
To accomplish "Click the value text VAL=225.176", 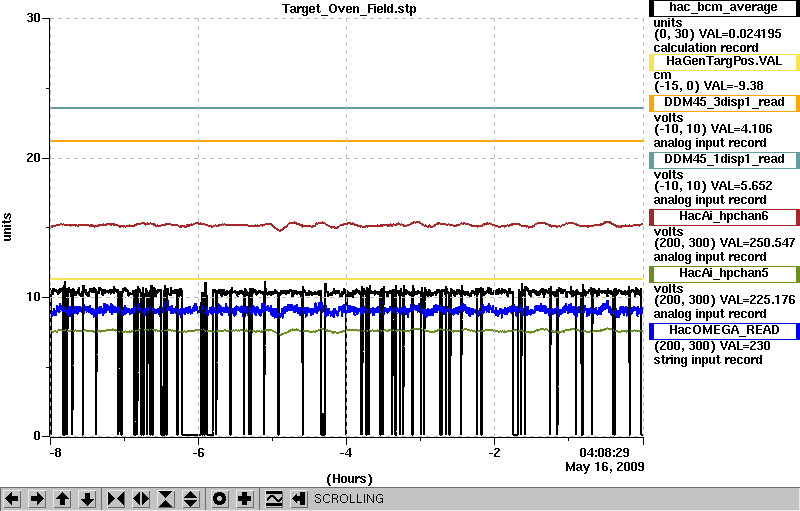I will pyautogui.click(x=757, y=300).
